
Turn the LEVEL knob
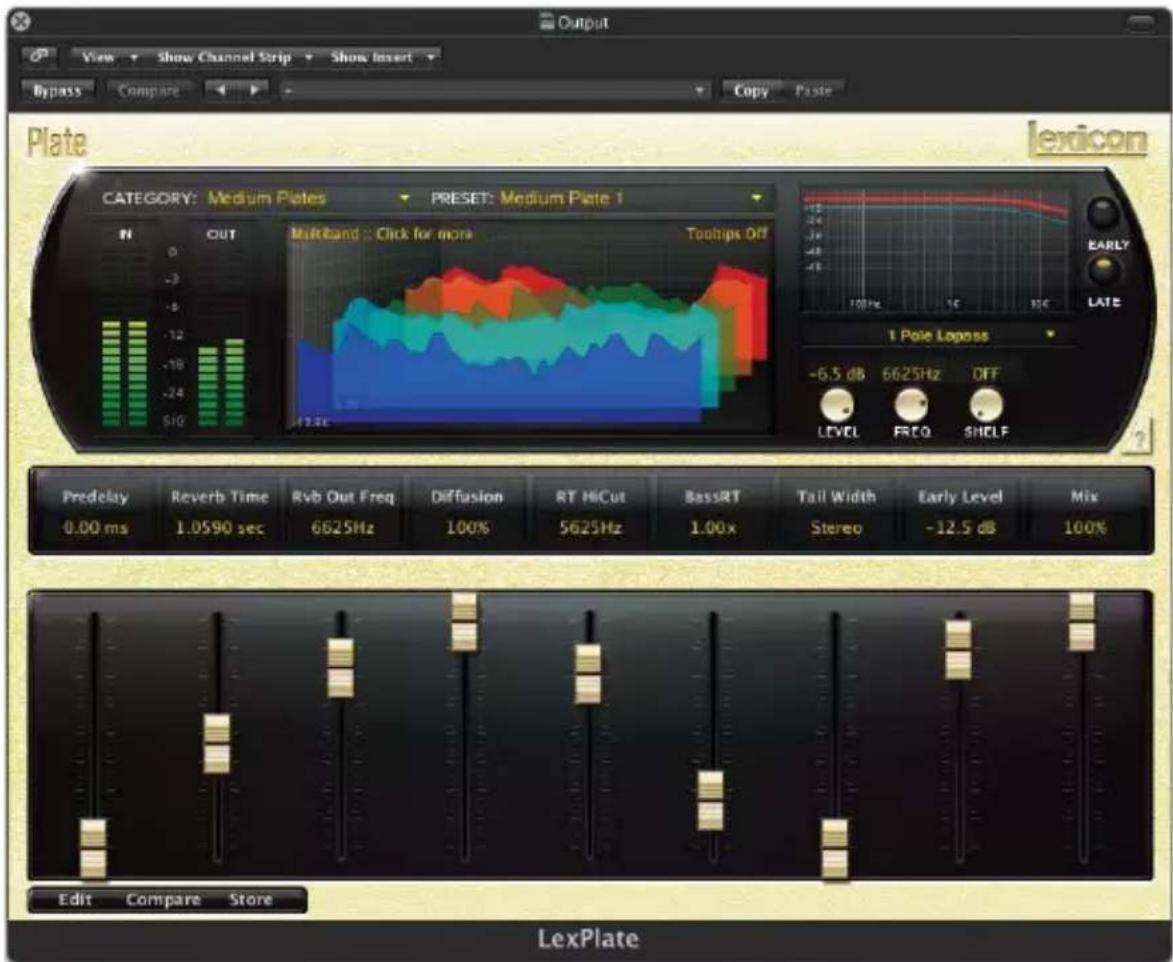coord(837,405)
